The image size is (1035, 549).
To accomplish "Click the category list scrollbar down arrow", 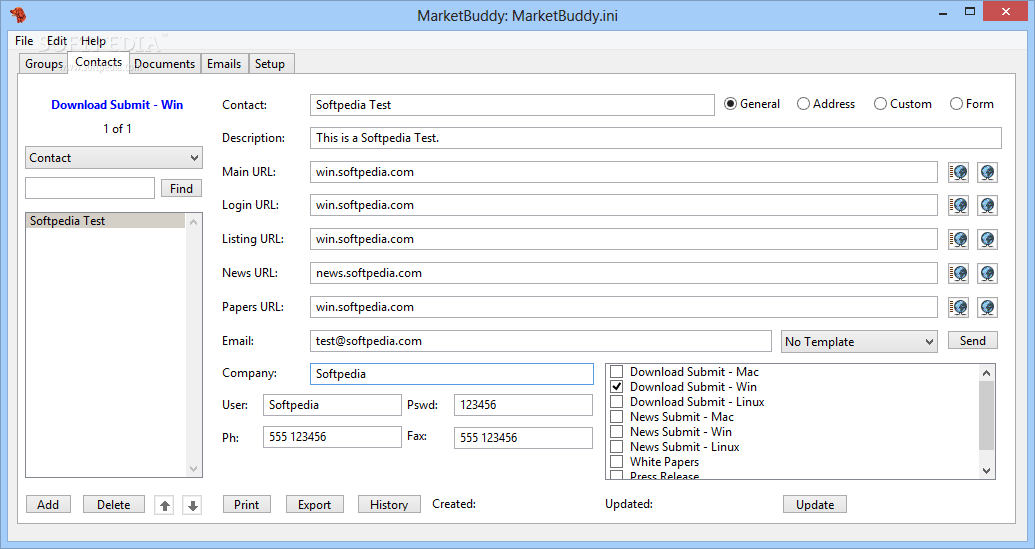I will pos(987,470).
